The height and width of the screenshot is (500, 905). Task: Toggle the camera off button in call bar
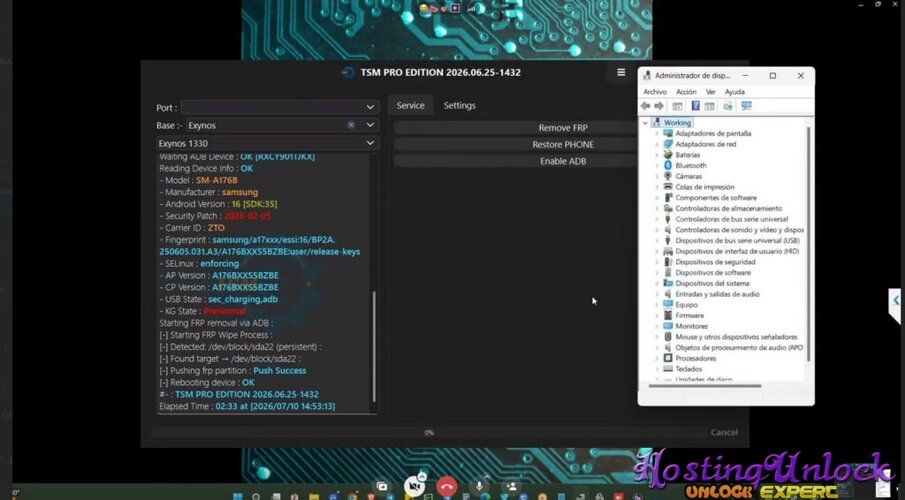414,487
